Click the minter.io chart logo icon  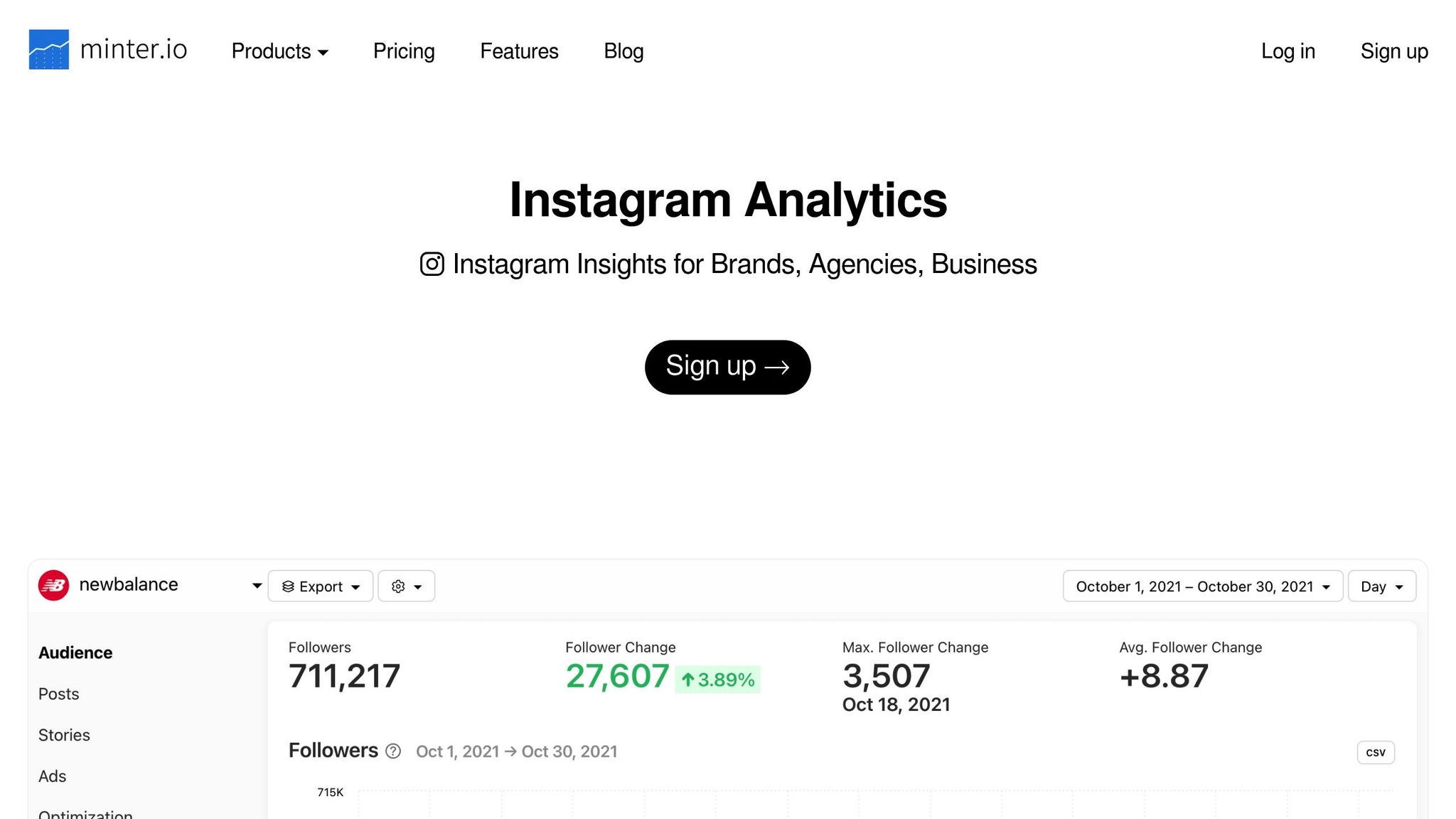[48, 50]
